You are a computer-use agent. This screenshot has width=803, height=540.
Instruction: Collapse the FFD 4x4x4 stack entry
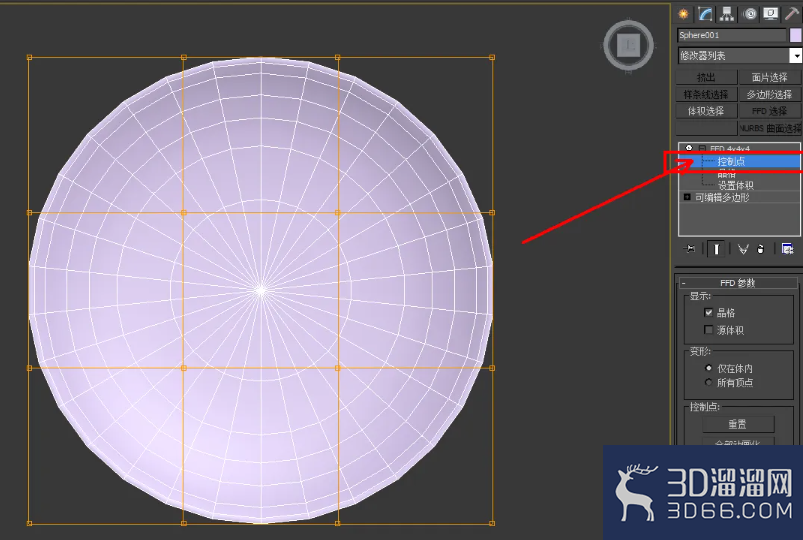702,149
